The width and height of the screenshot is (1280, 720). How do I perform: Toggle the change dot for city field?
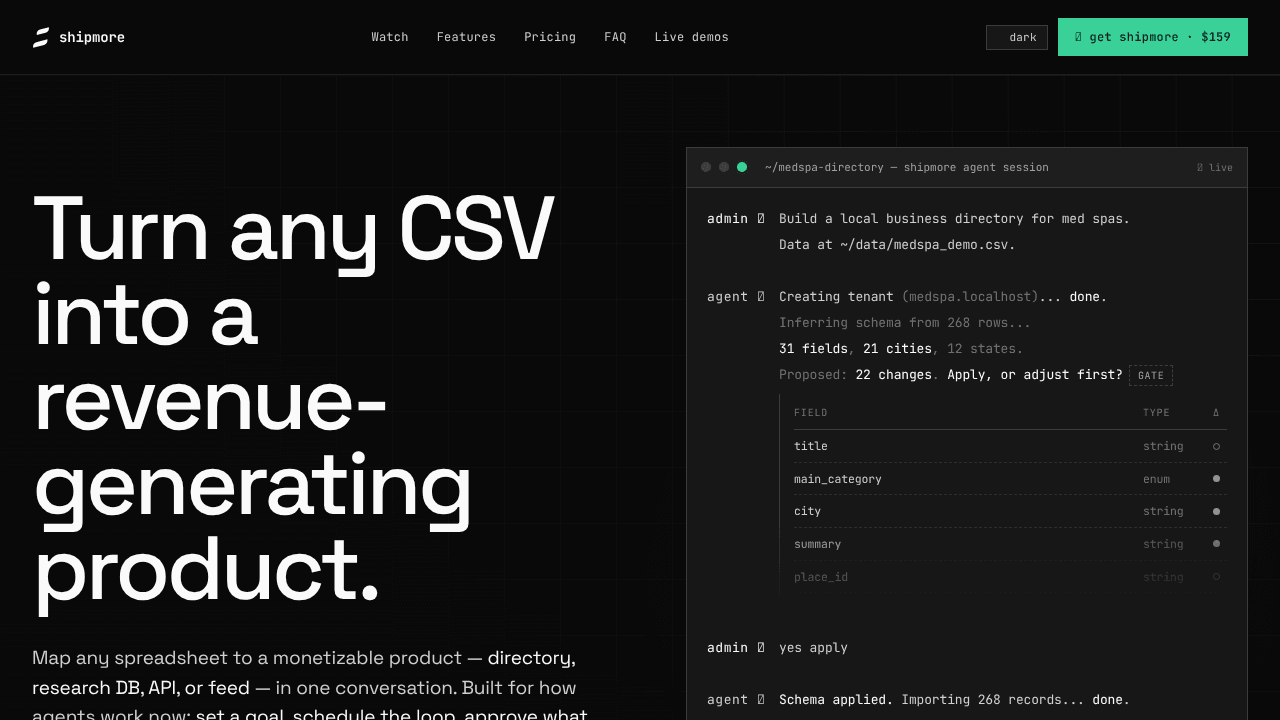[x=1216, y=511]
